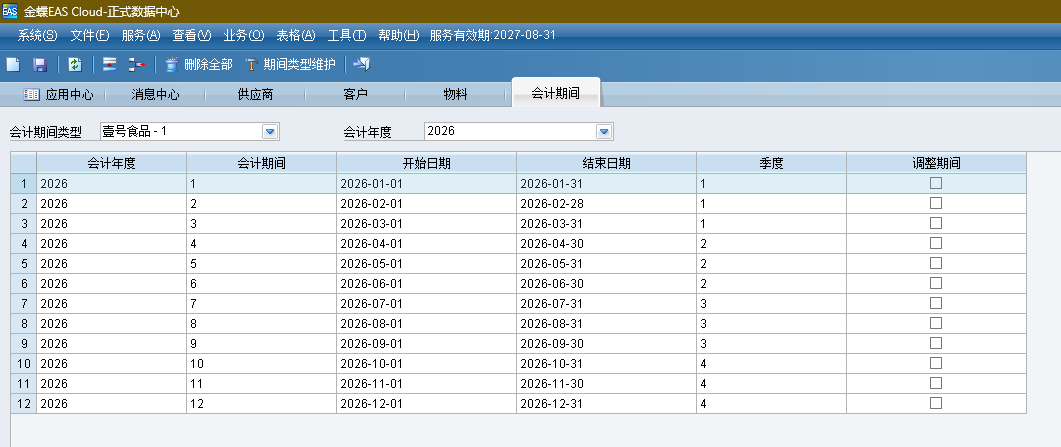Click the delete row toolbar icon
1061x447 pixels.
(x=137, y=65)
